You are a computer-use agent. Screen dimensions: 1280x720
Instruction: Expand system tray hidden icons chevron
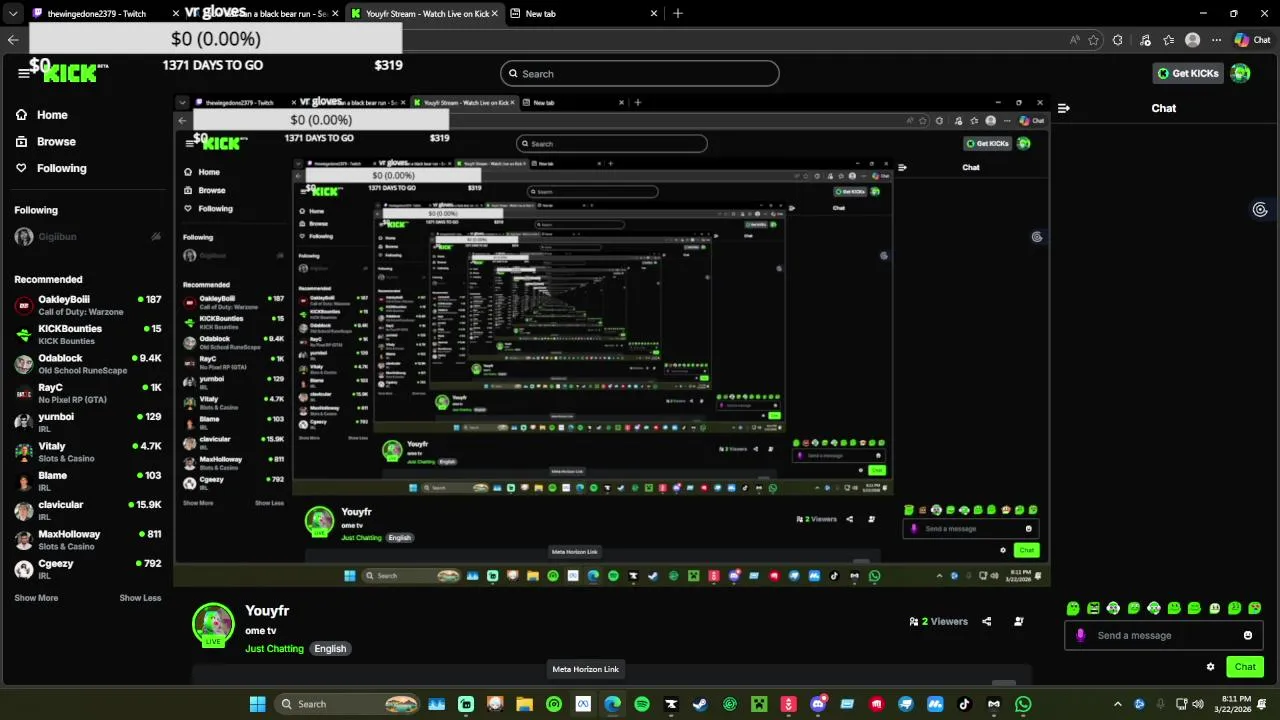(1118, 704)
